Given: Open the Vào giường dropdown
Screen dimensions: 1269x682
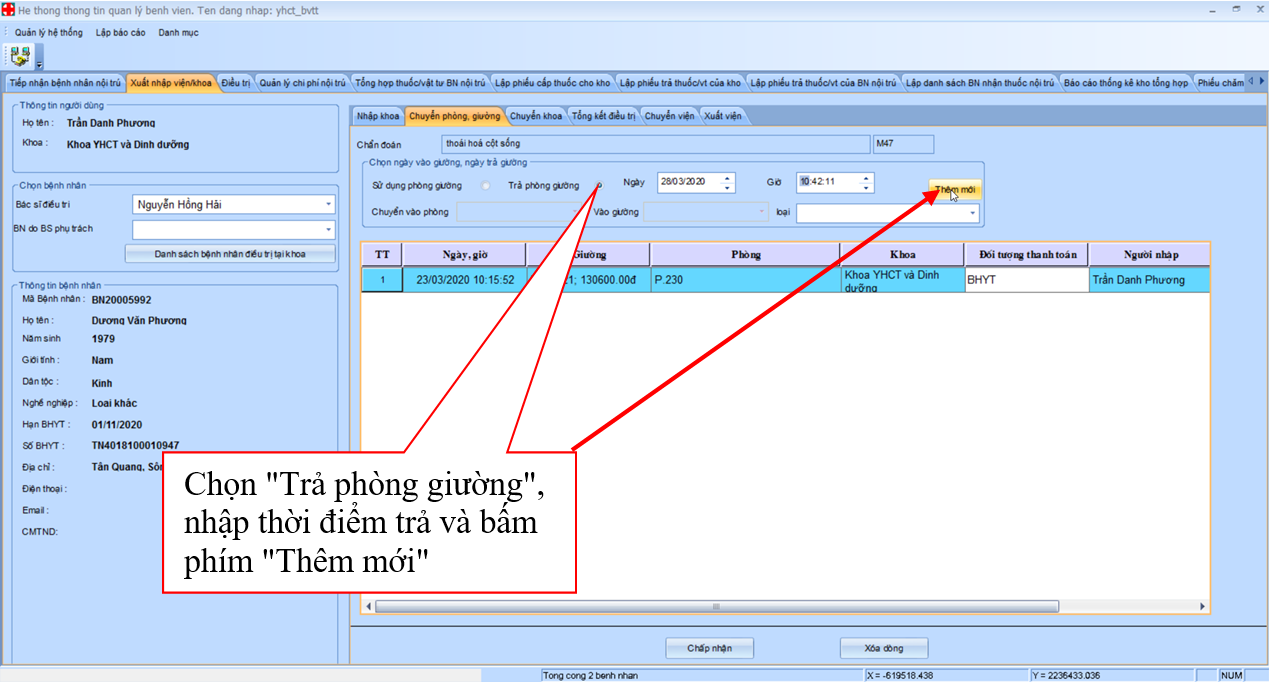Looking at the screenshot, I should click(762, 212).
